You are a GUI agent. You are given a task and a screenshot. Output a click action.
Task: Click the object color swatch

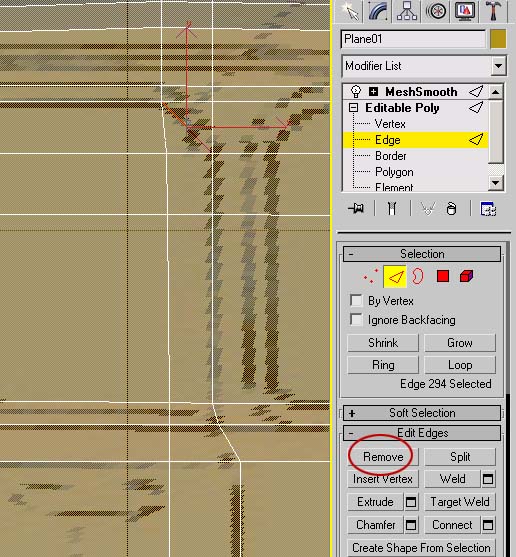pos(498,39)
